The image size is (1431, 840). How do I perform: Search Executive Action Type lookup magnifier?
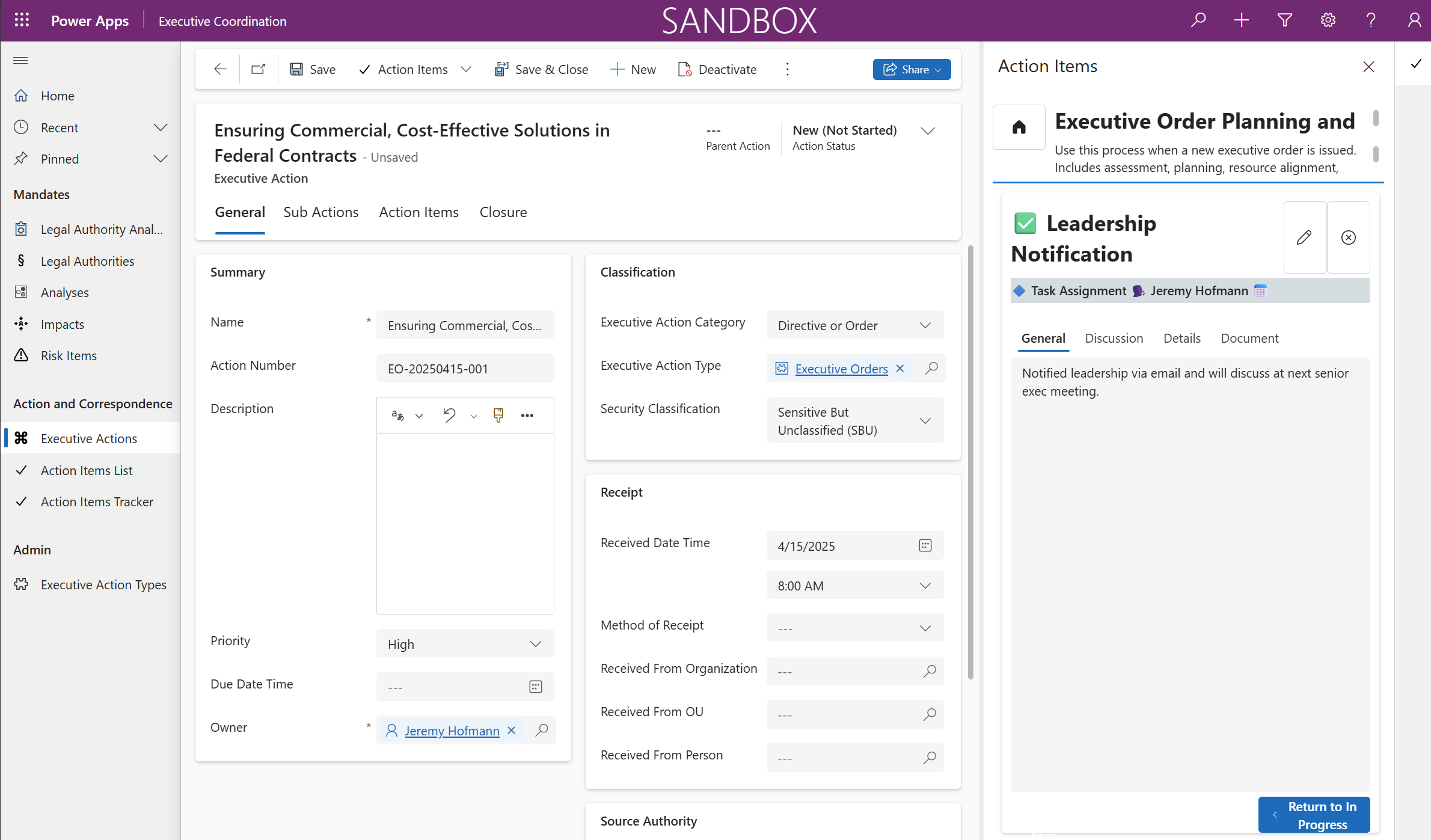pos(932,368)
